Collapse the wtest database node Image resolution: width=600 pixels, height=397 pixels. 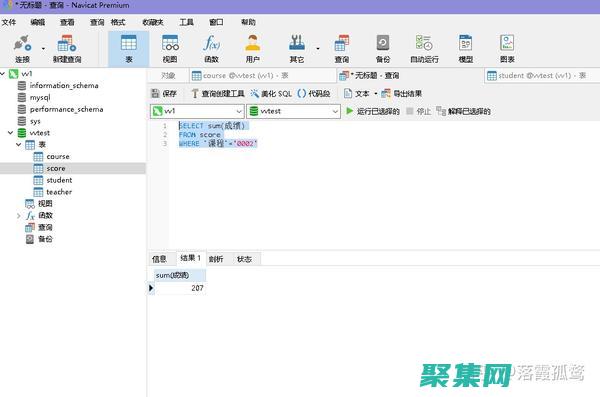pyautogui.click(x=10, y=133)
